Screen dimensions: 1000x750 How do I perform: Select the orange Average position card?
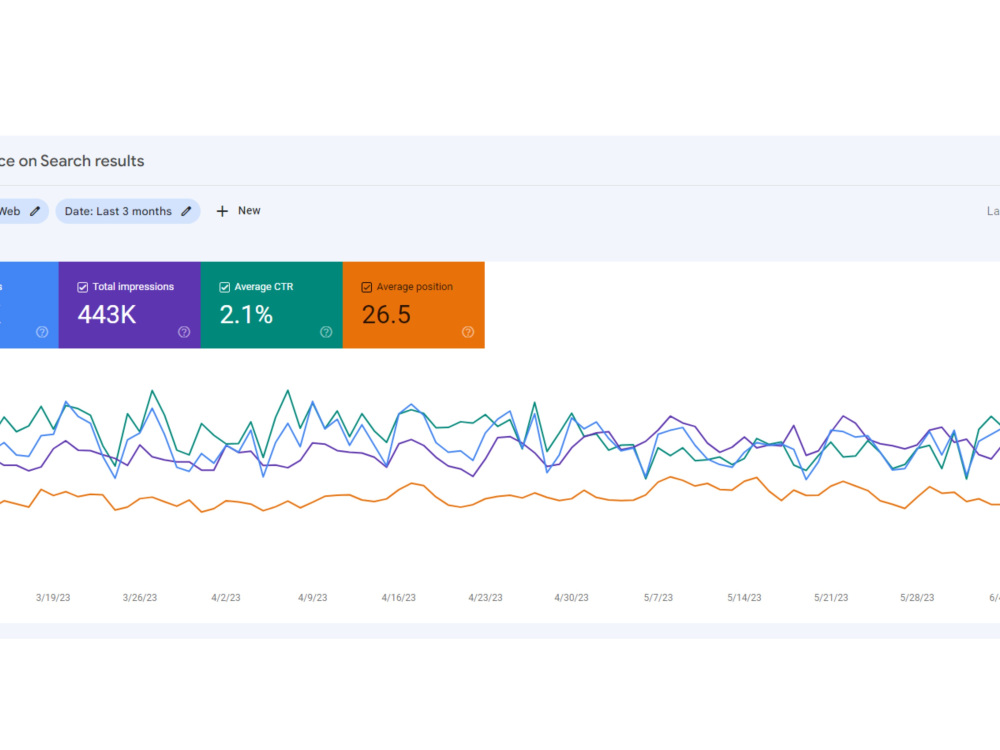pyautogui.click(x=413, y=305)
